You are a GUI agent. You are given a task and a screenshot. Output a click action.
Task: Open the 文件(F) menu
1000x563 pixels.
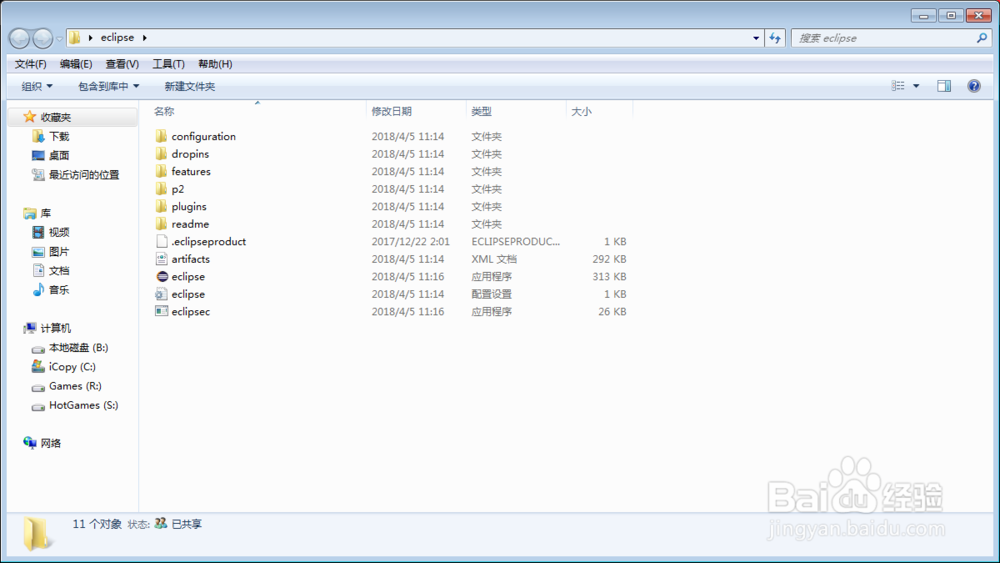point(31,64)
